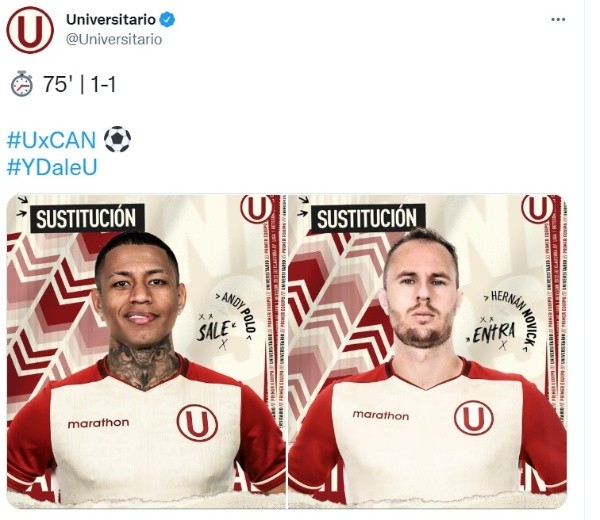Open the three-dot more options menu
The width and height of the screenshot is (600, 520).
[558, 20]
